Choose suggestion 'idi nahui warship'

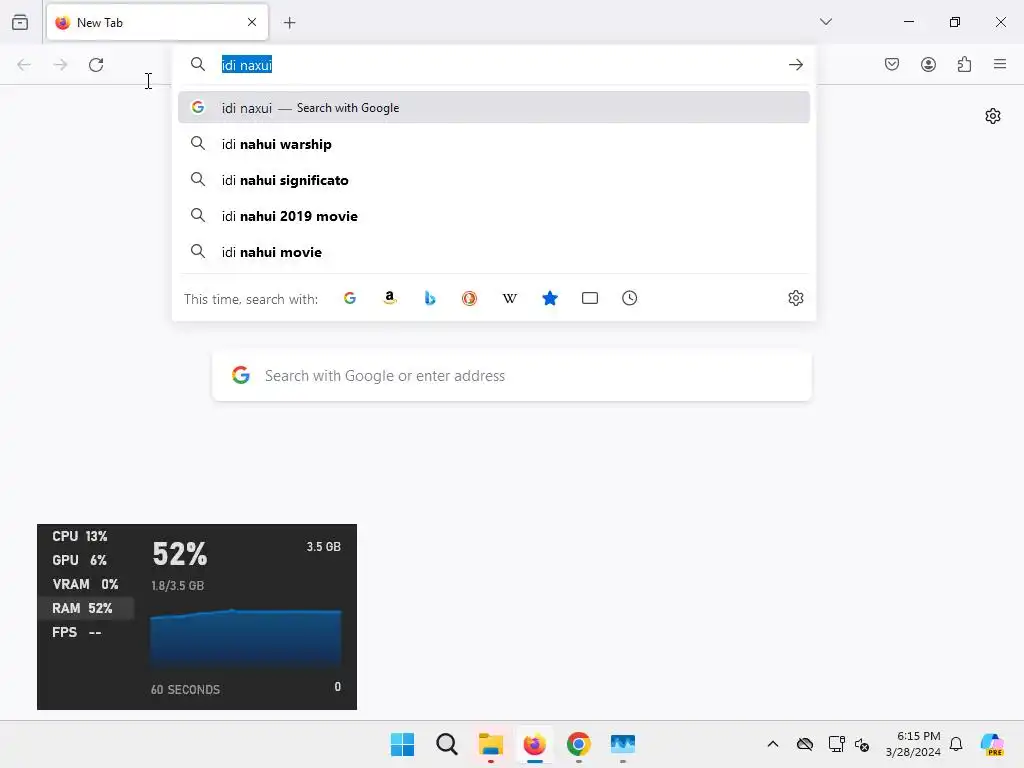click(494, 144)
